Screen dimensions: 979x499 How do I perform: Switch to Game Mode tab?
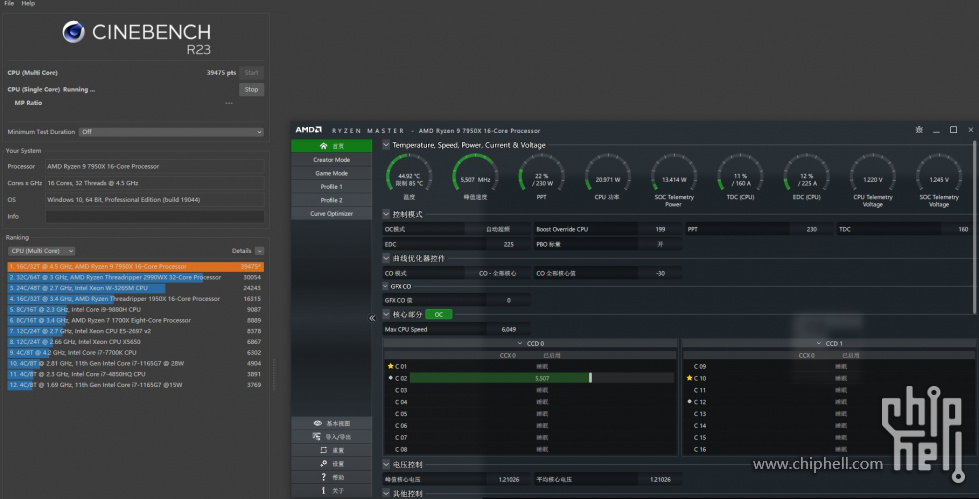(x=331, y=173)
